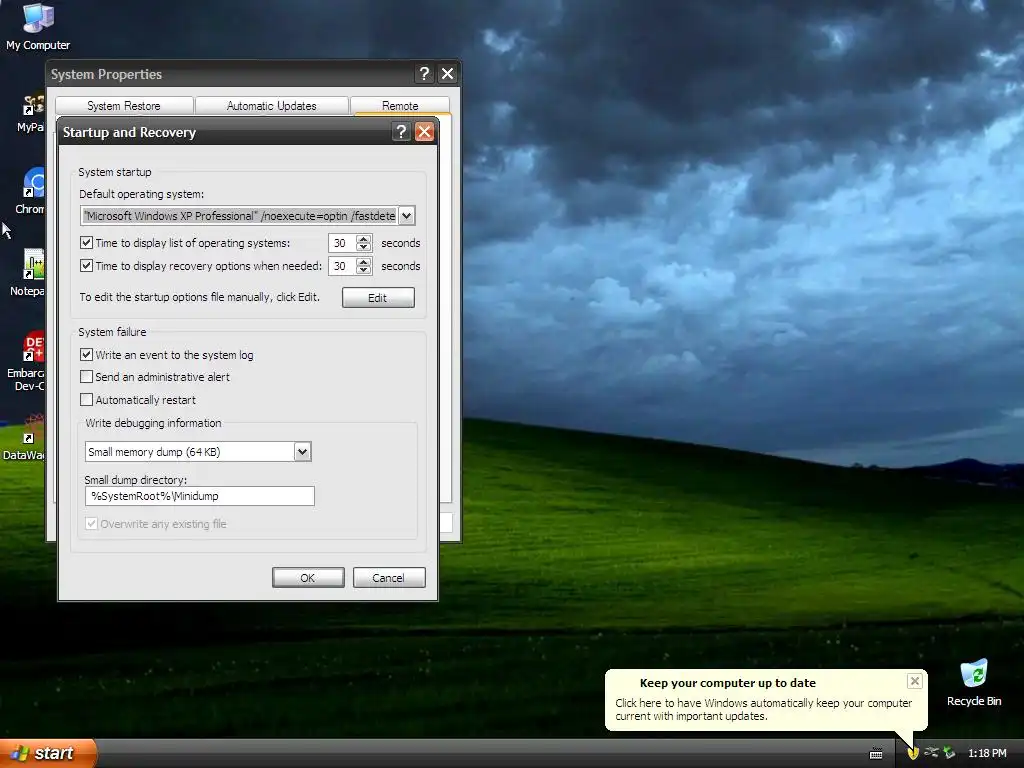Click the on-screen keyboard icon in taskbar
The width and height of the screenshot is (1024, 768).
(x=876, y=754)
